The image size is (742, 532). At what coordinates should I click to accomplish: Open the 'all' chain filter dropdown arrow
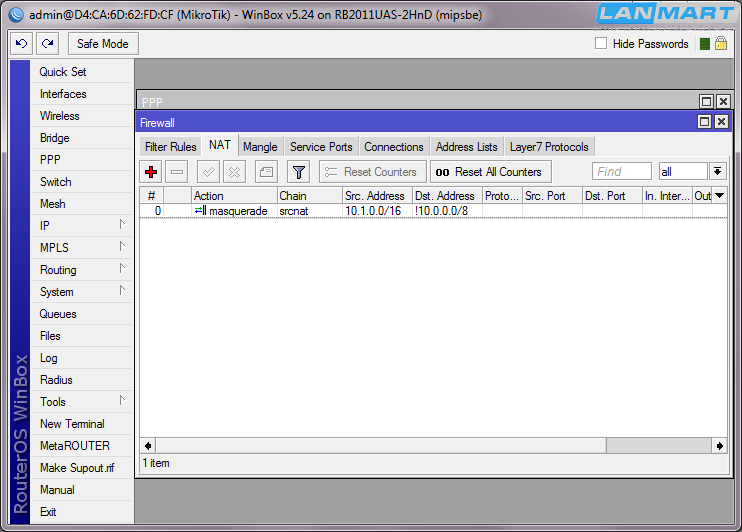click(717, 171)
